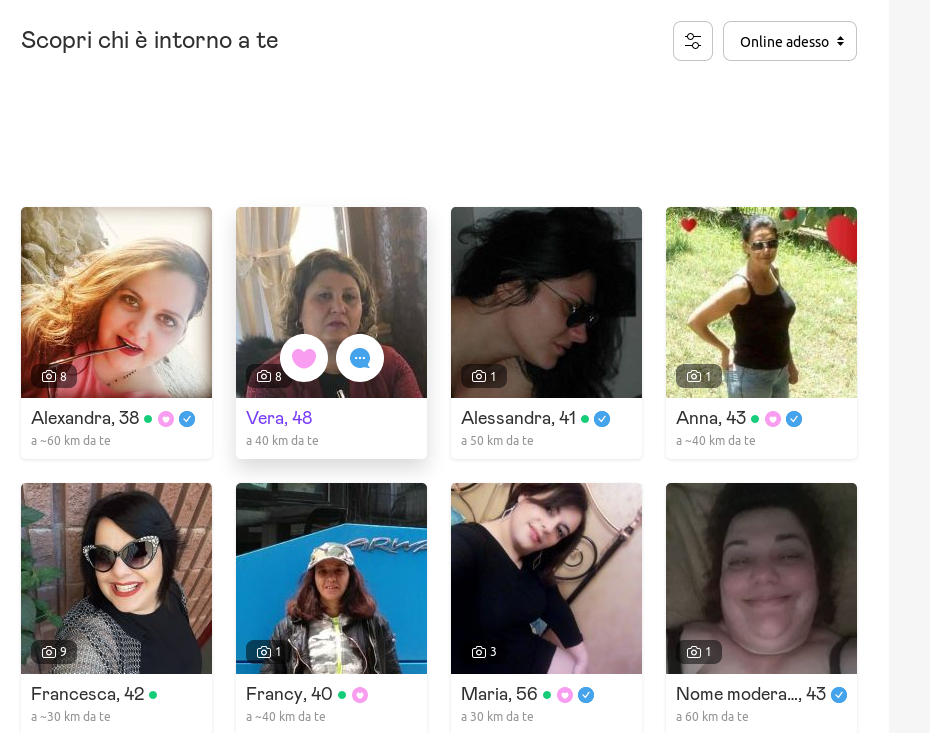930x733 pixels.
Task: Open Alessandra's profile by clicking her name
Action: coord(519,418)
